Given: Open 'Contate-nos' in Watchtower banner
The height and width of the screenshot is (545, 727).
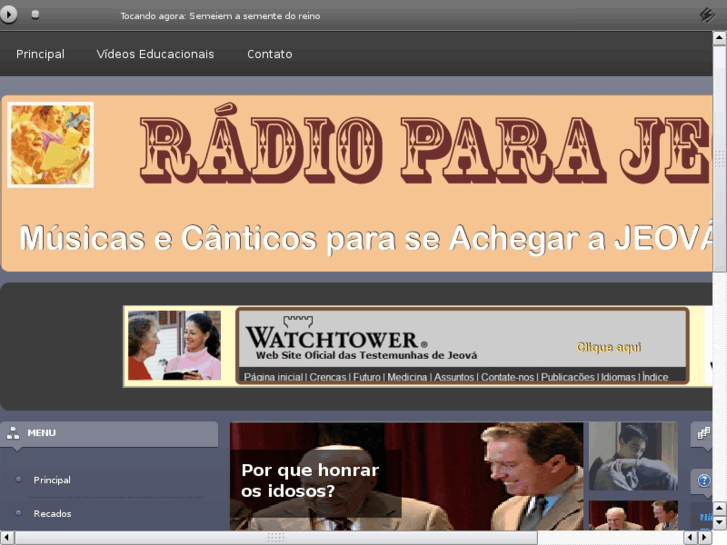Looking at the screenshot, I should point(507,377).
